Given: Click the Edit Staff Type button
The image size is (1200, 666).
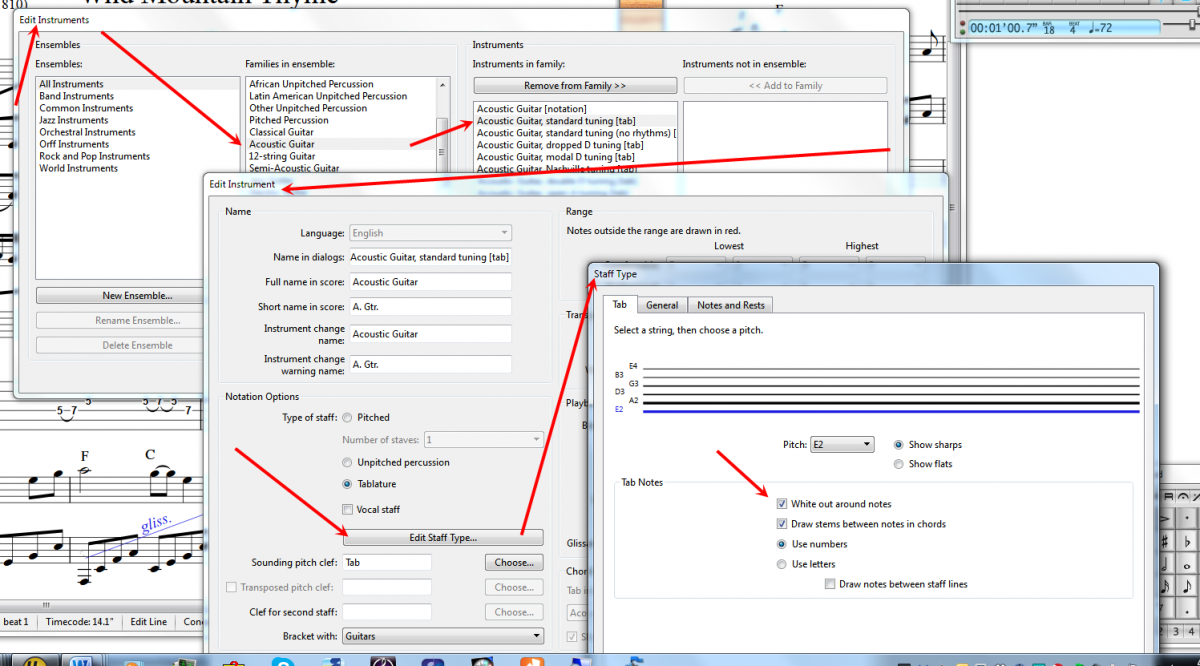Looking at the screenshot, I should point(443,538).
